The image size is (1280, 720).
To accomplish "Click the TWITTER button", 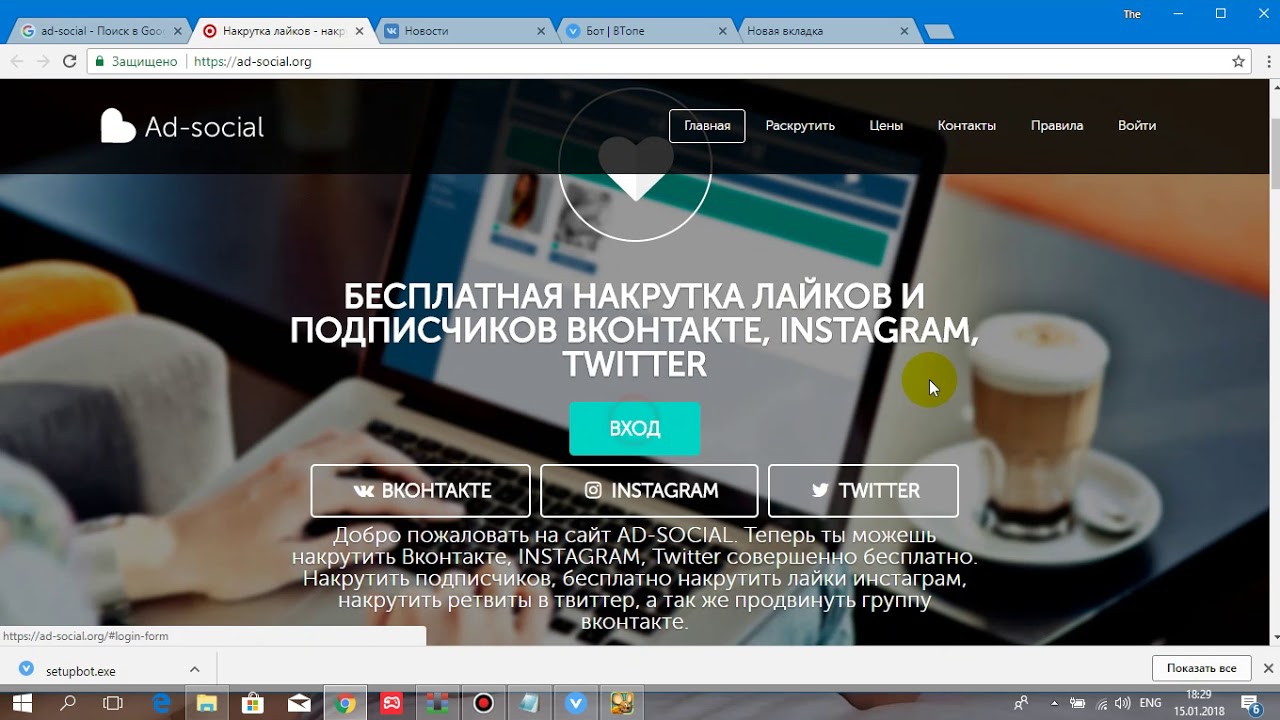I will pyautogui.click(x=863, y=491).
